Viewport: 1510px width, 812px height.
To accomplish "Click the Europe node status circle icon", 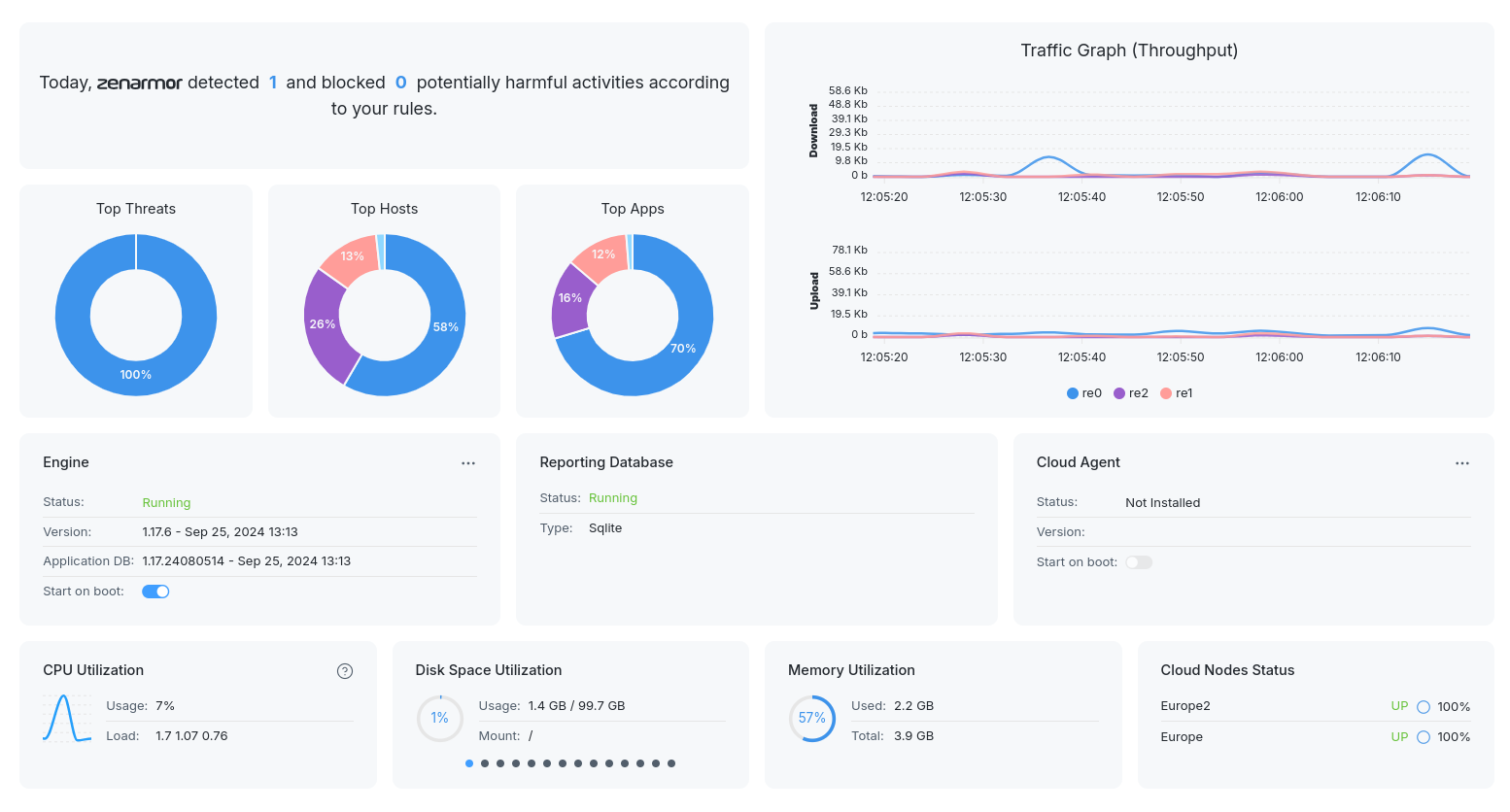I will [x=1424, y=737].
